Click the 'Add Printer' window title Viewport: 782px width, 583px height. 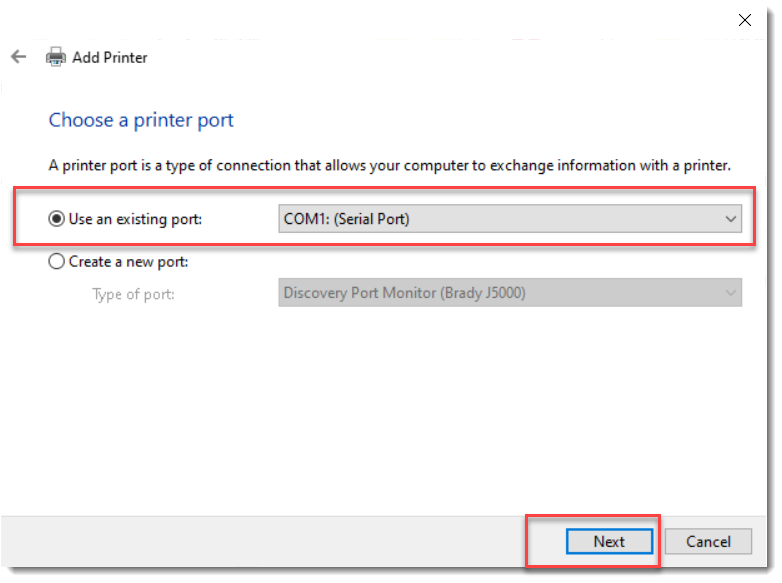tap(110, 58)
